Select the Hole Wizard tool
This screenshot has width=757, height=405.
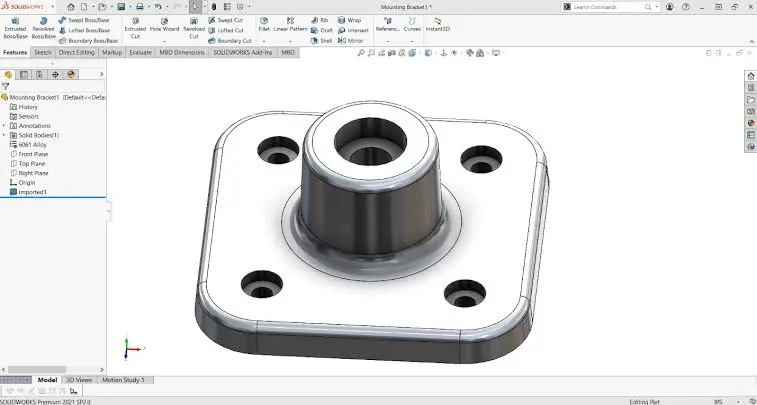163,26
